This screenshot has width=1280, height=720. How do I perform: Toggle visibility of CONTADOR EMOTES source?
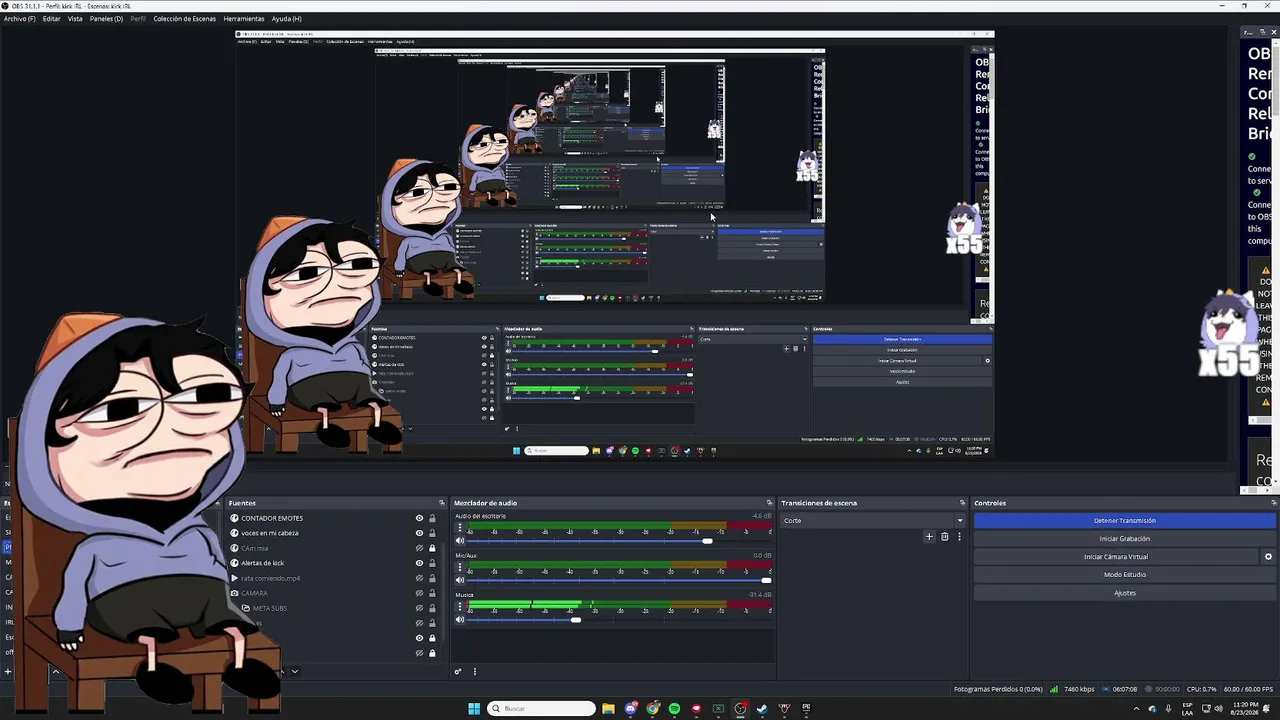(419, 518)
